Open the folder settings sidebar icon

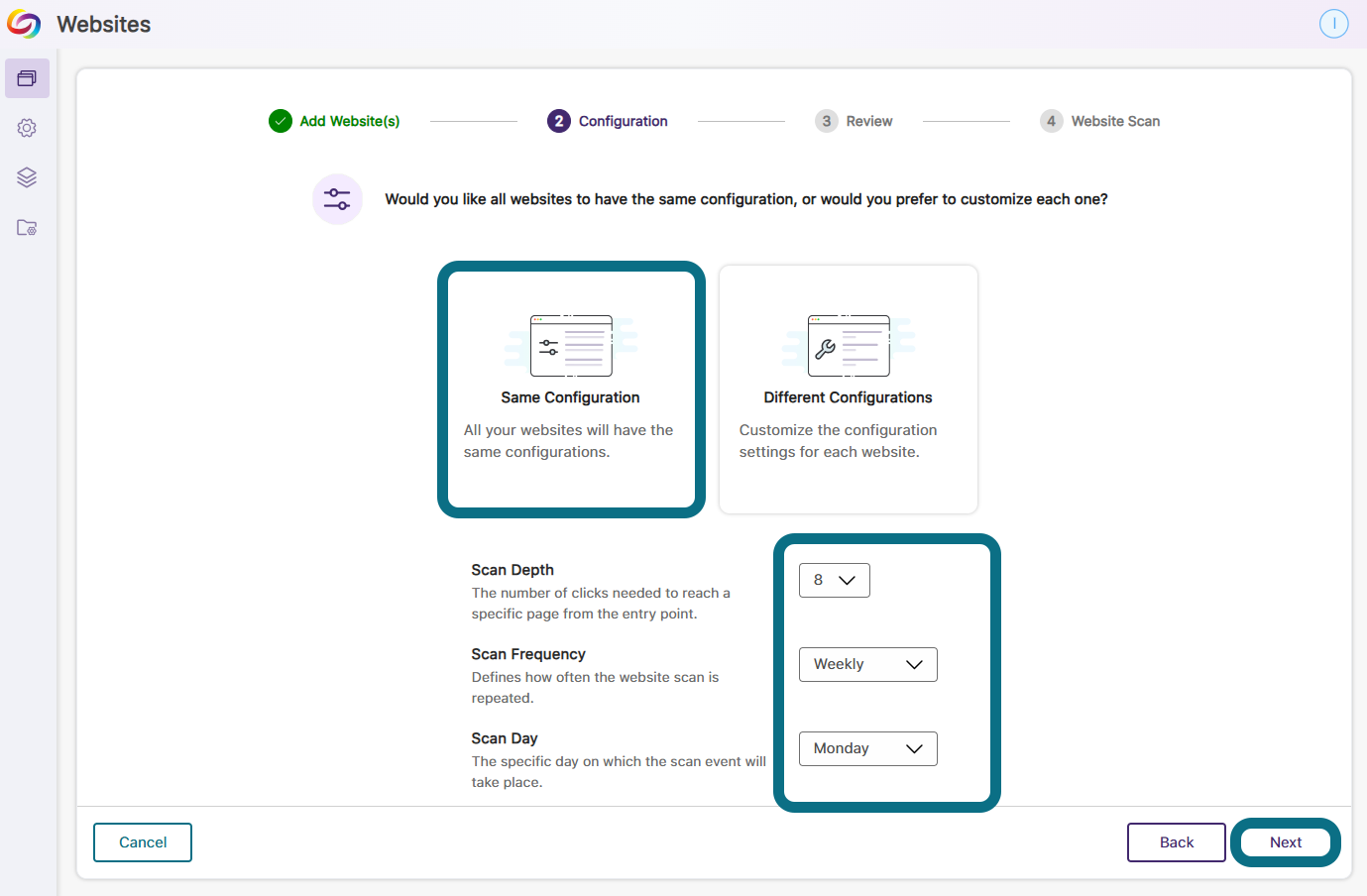pyautogui.click(x=27, y=228)
